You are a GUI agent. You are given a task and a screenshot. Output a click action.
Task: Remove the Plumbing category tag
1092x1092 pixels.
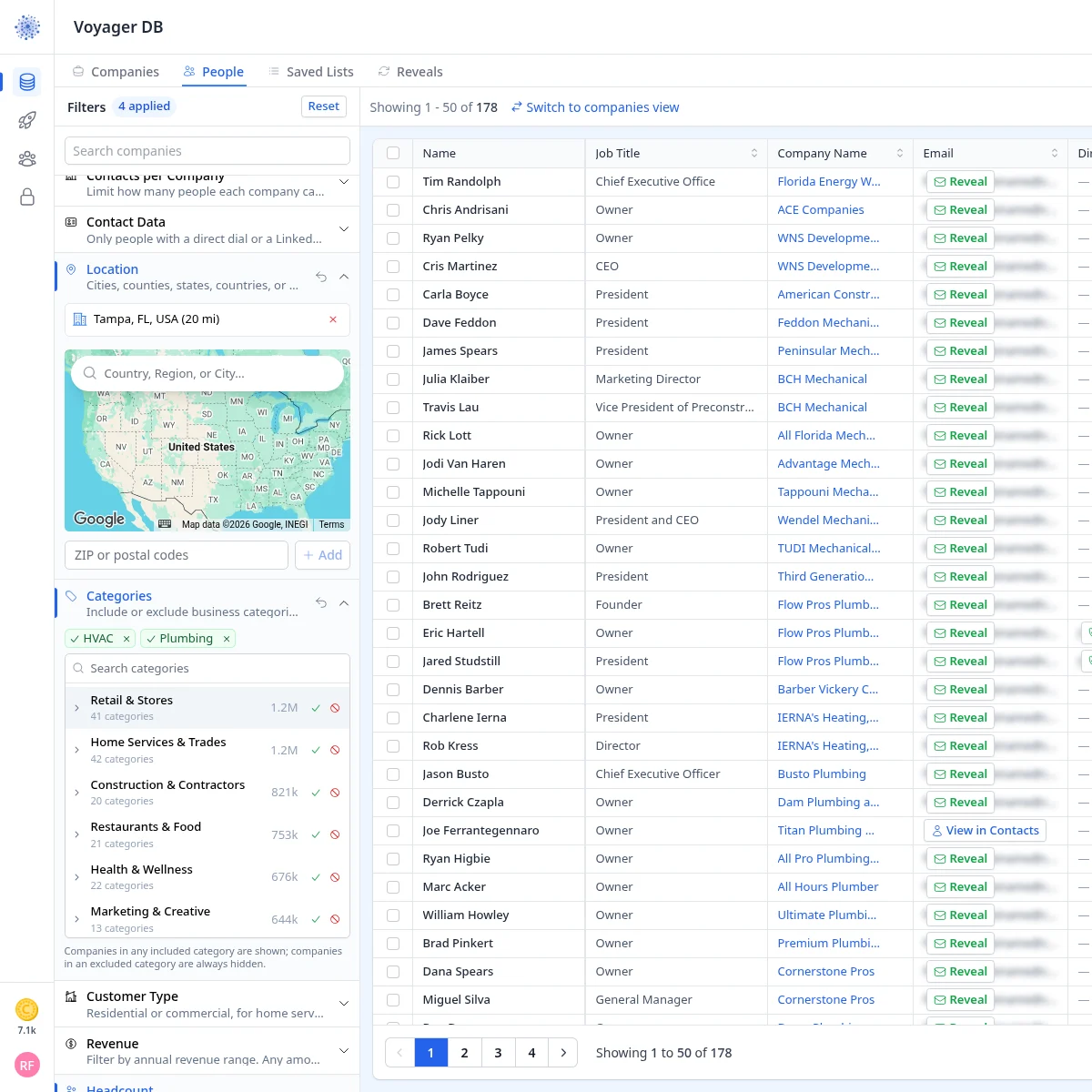pyautogui.click(x=227, y=639)
